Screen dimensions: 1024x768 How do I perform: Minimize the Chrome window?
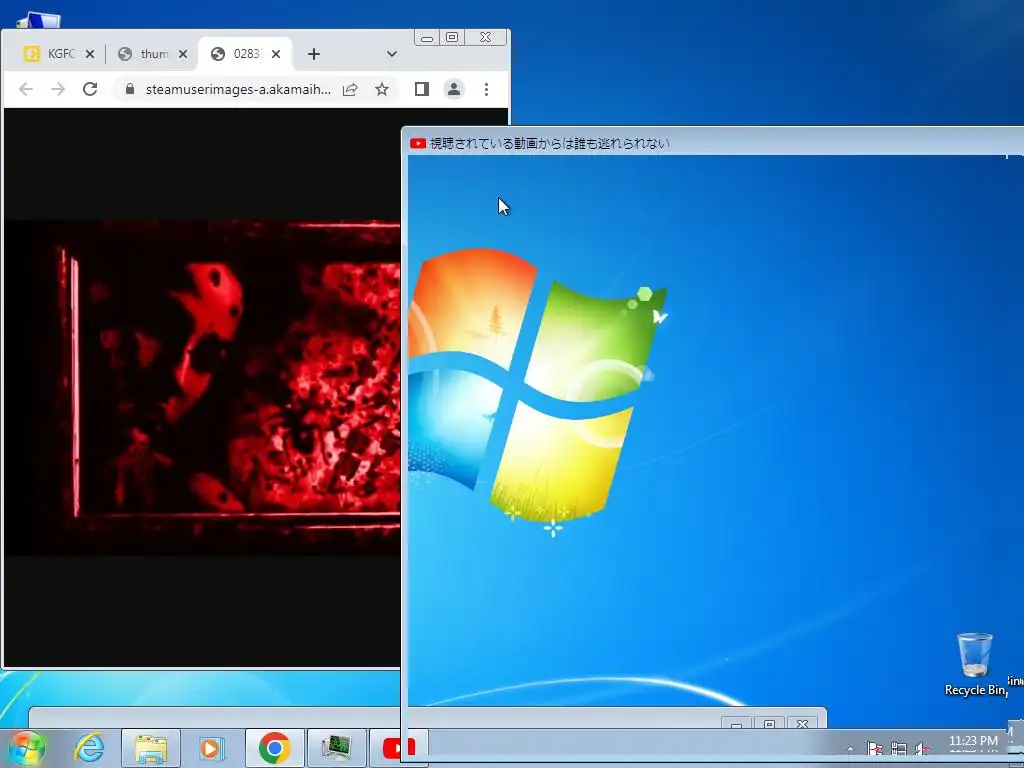point(426,38)
